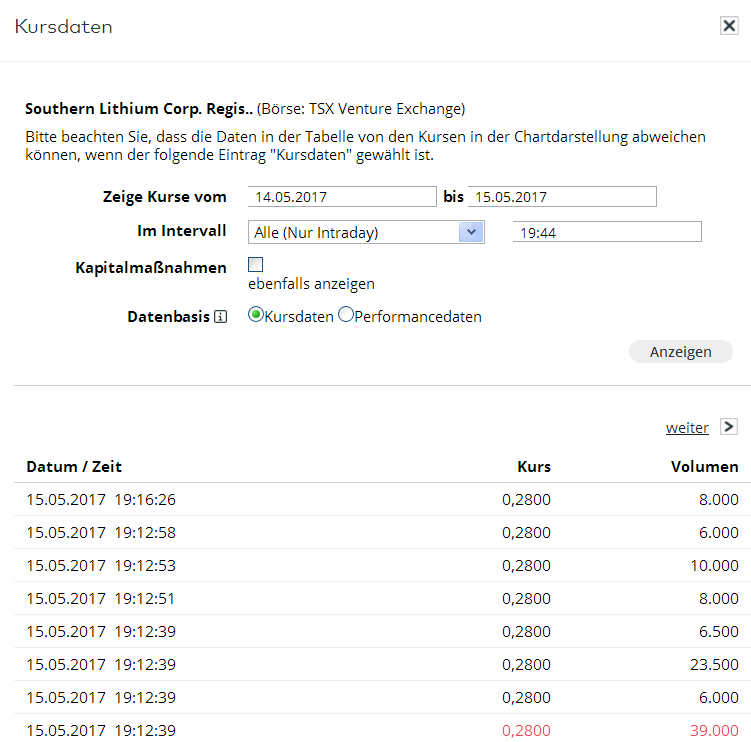Click the start date field 14.05.2017
The image size is (751, 742).
pos(342,197)
